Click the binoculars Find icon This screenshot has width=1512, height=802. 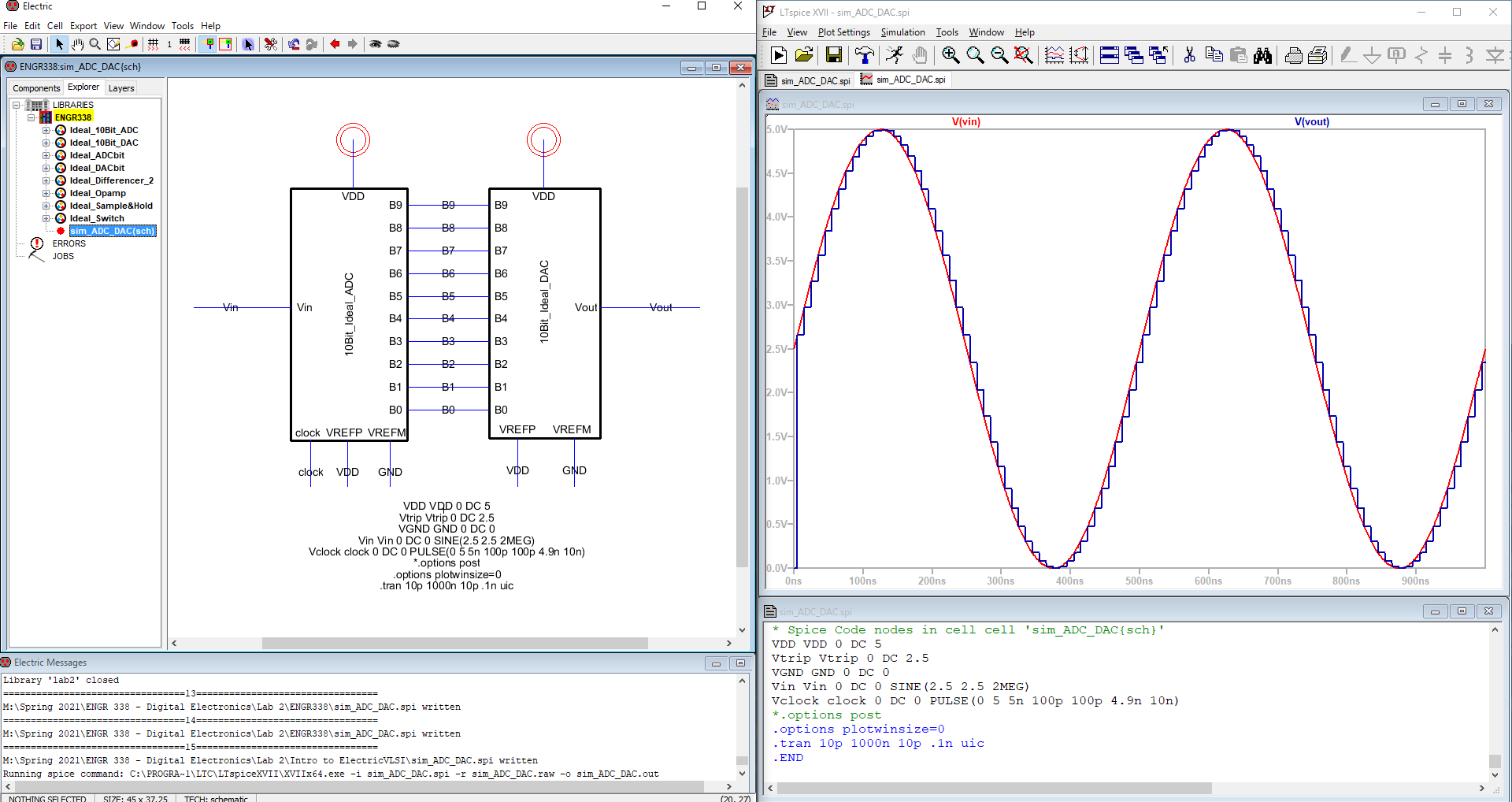coord(1262,55)
